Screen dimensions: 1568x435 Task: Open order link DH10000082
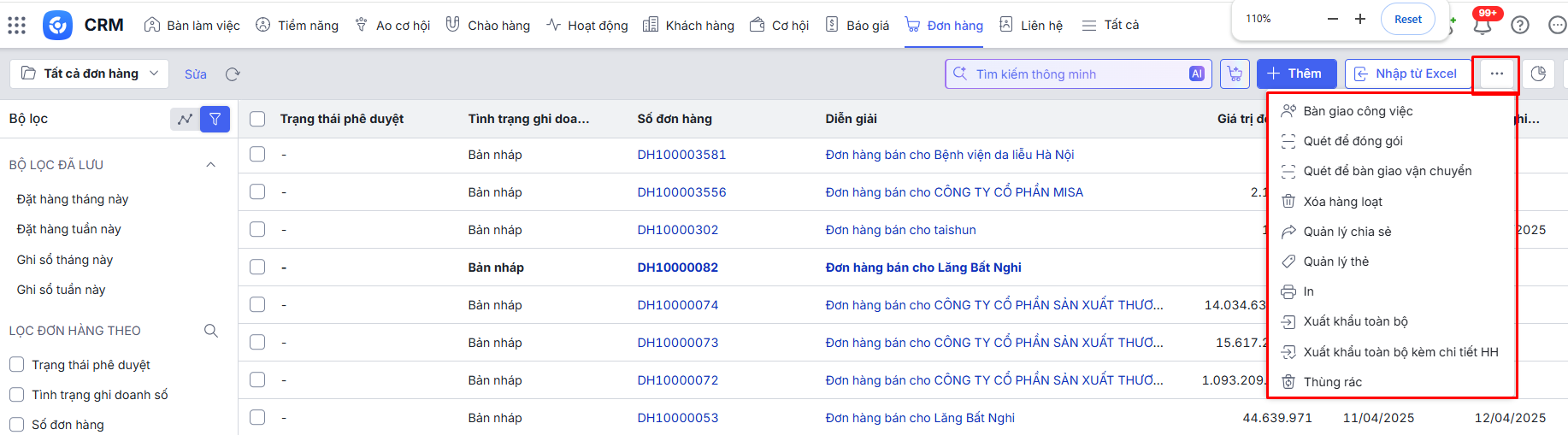(x=677, y=267)
